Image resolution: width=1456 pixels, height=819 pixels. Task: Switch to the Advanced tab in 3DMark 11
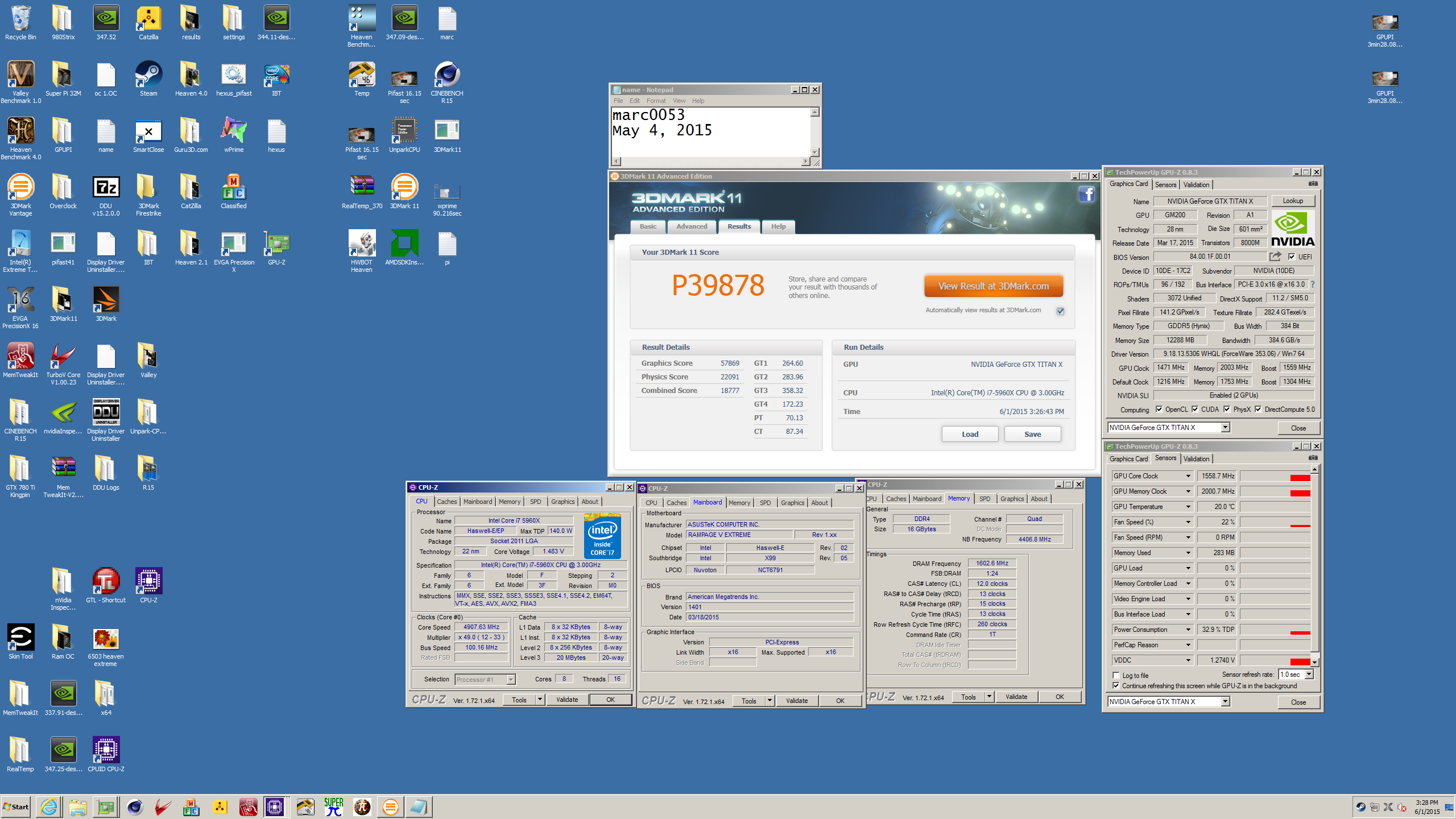click(692, 226)
